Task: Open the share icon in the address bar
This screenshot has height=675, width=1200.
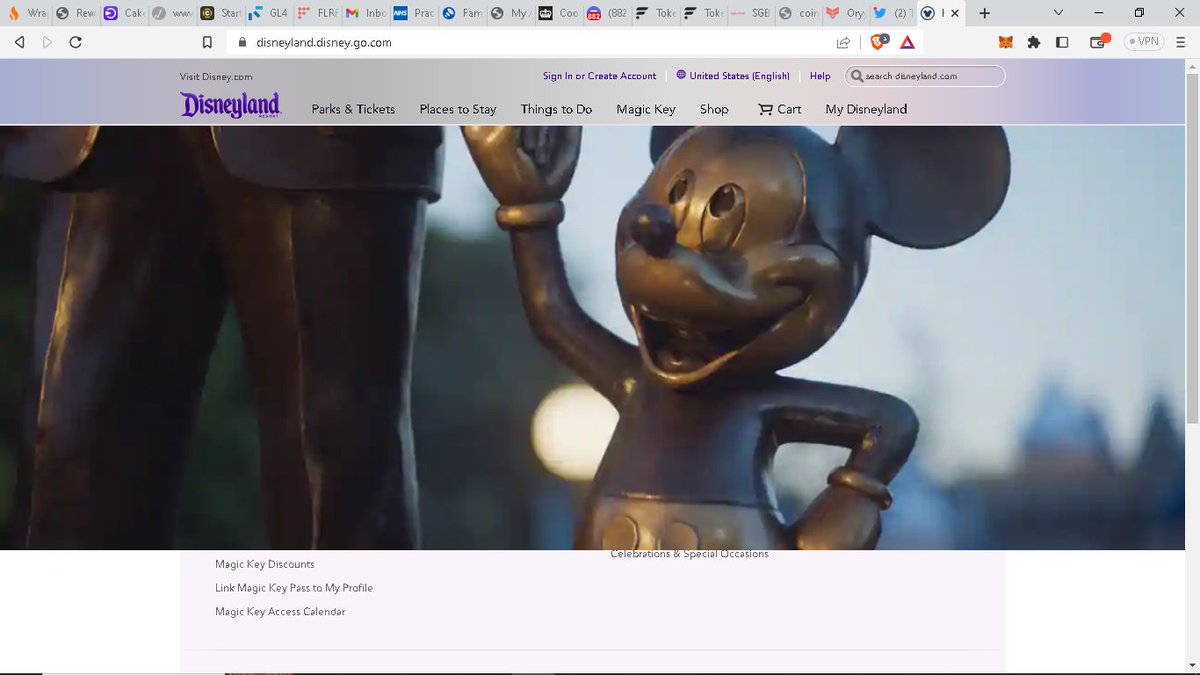Action: 843,43
